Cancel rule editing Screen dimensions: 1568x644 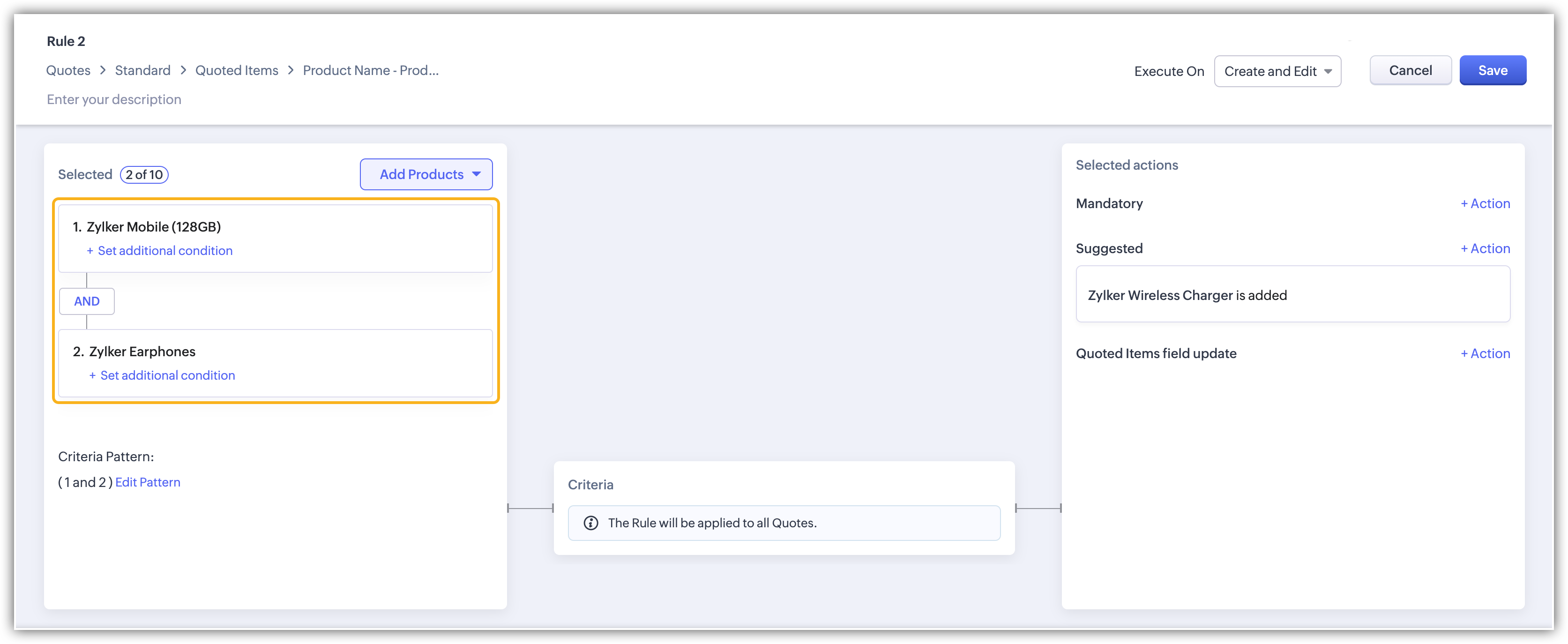pos(1410,71)
